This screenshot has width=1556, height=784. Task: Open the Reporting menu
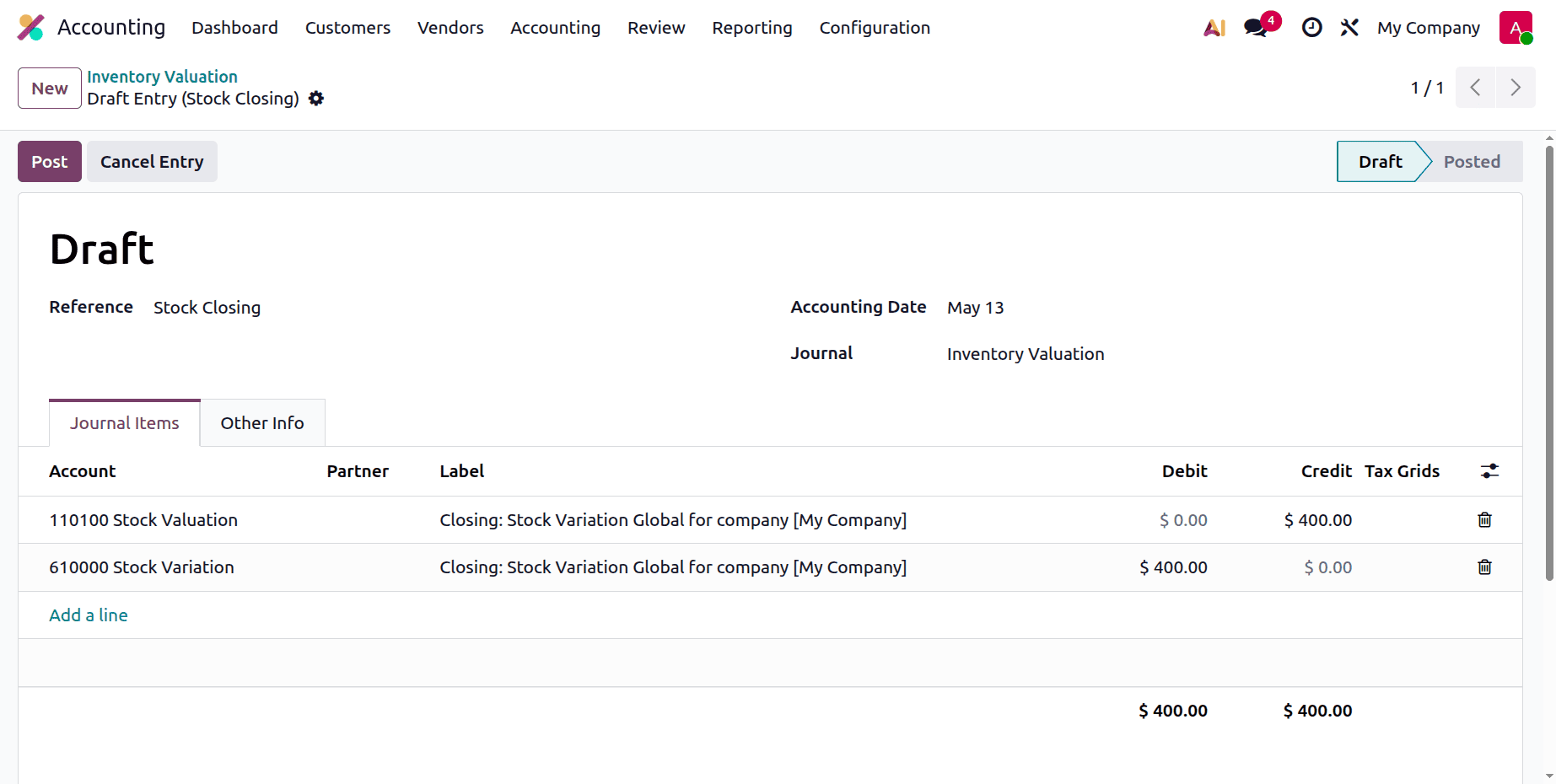pyautogui.click(x=752, y=28)
